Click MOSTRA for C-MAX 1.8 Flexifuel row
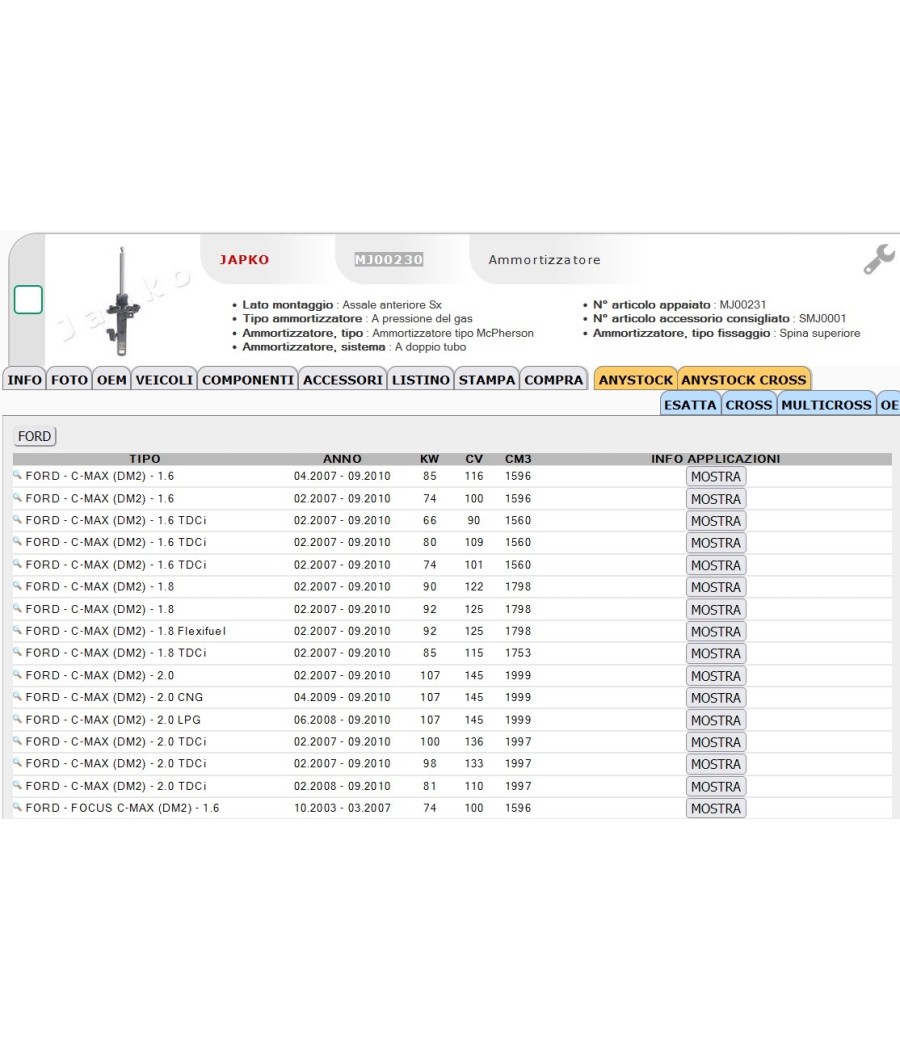This screenshot has height=1050, width=900. 716,631
